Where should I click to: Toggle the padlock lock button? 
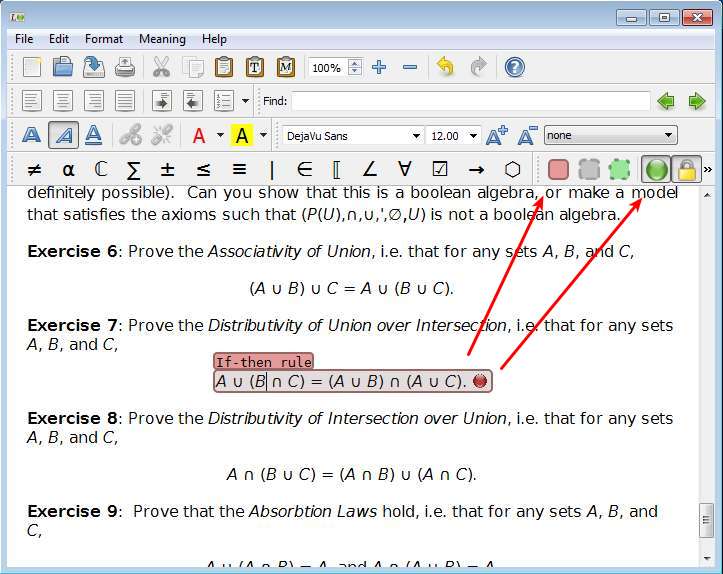point(686,170)
